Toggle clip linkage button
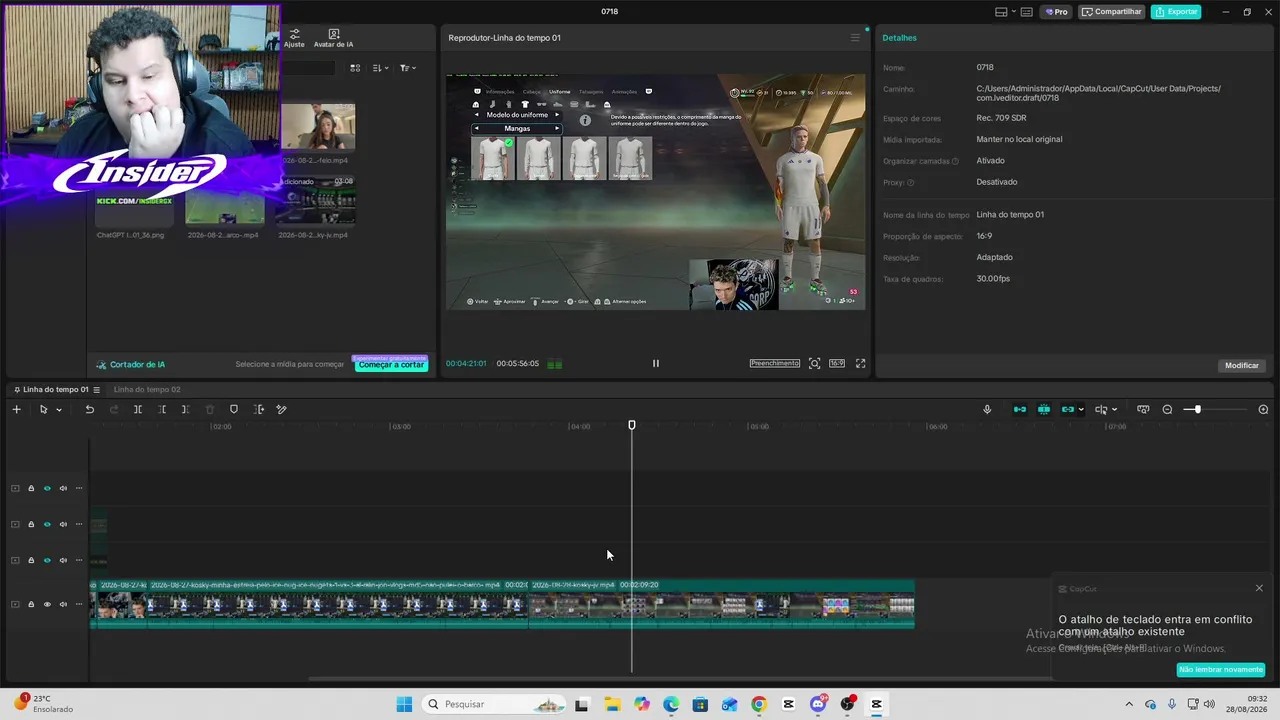This screenshot has height=720, width=1280. click(x=1068, y=409)
